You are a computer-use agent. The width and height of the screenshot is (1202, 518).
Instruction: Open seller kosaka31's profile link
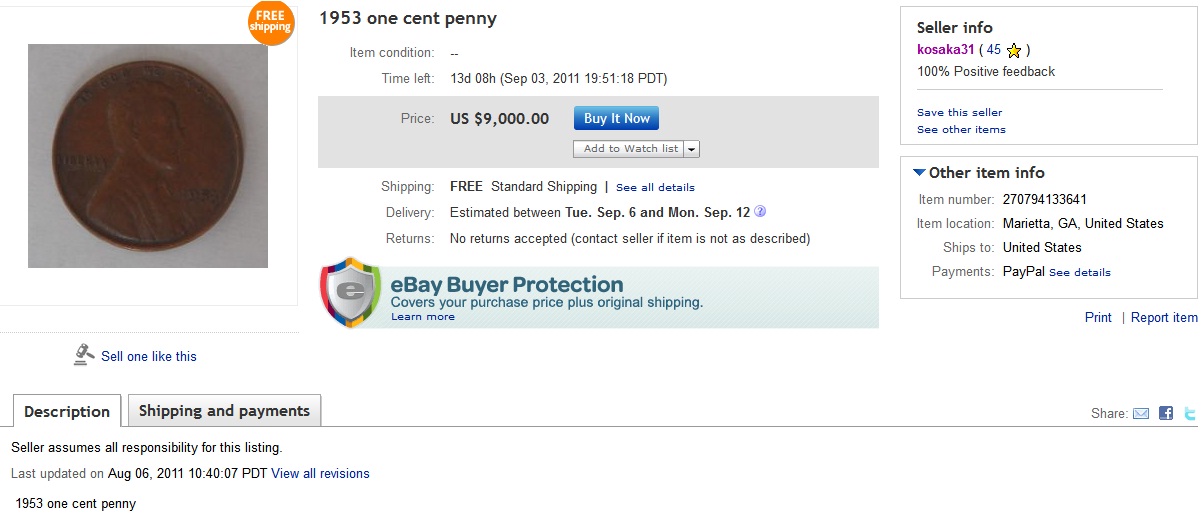[x=945, y=50]
